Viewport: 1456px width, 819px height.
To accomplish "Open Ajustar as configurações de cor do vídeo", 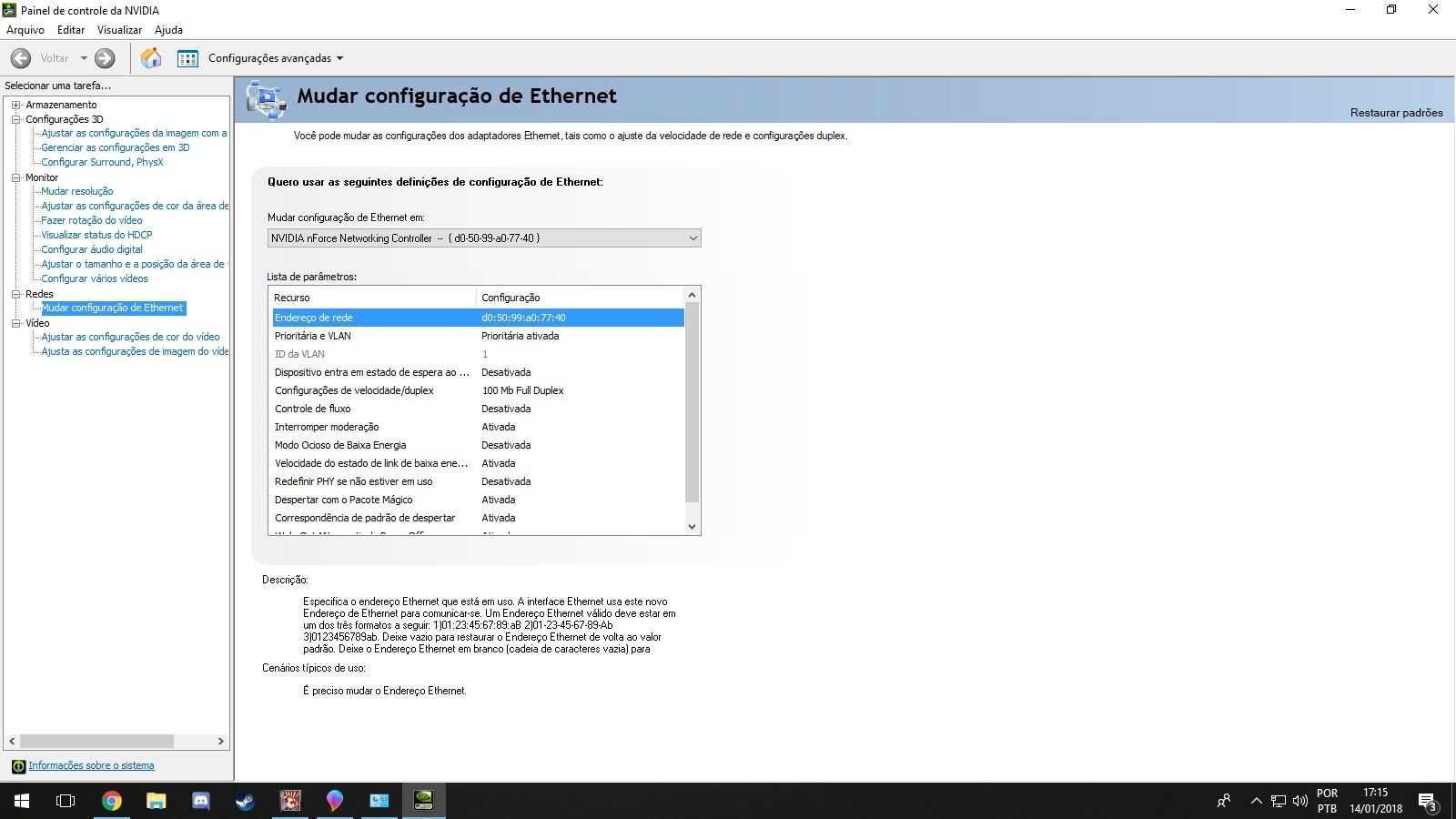I will click(x=130, y=337).
